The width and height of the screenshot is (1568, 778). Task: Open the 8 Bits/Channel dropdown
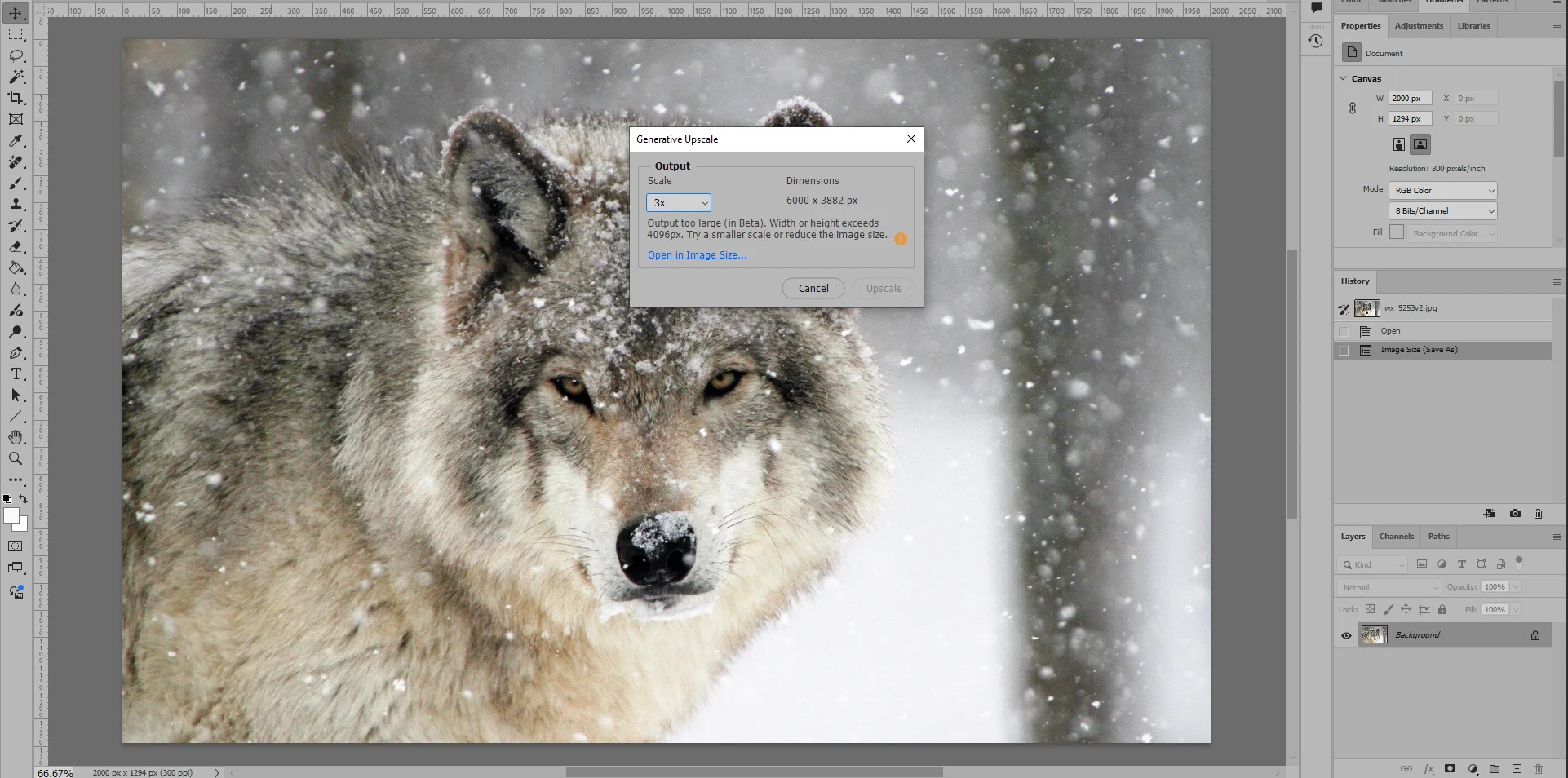coord(1443,210)
